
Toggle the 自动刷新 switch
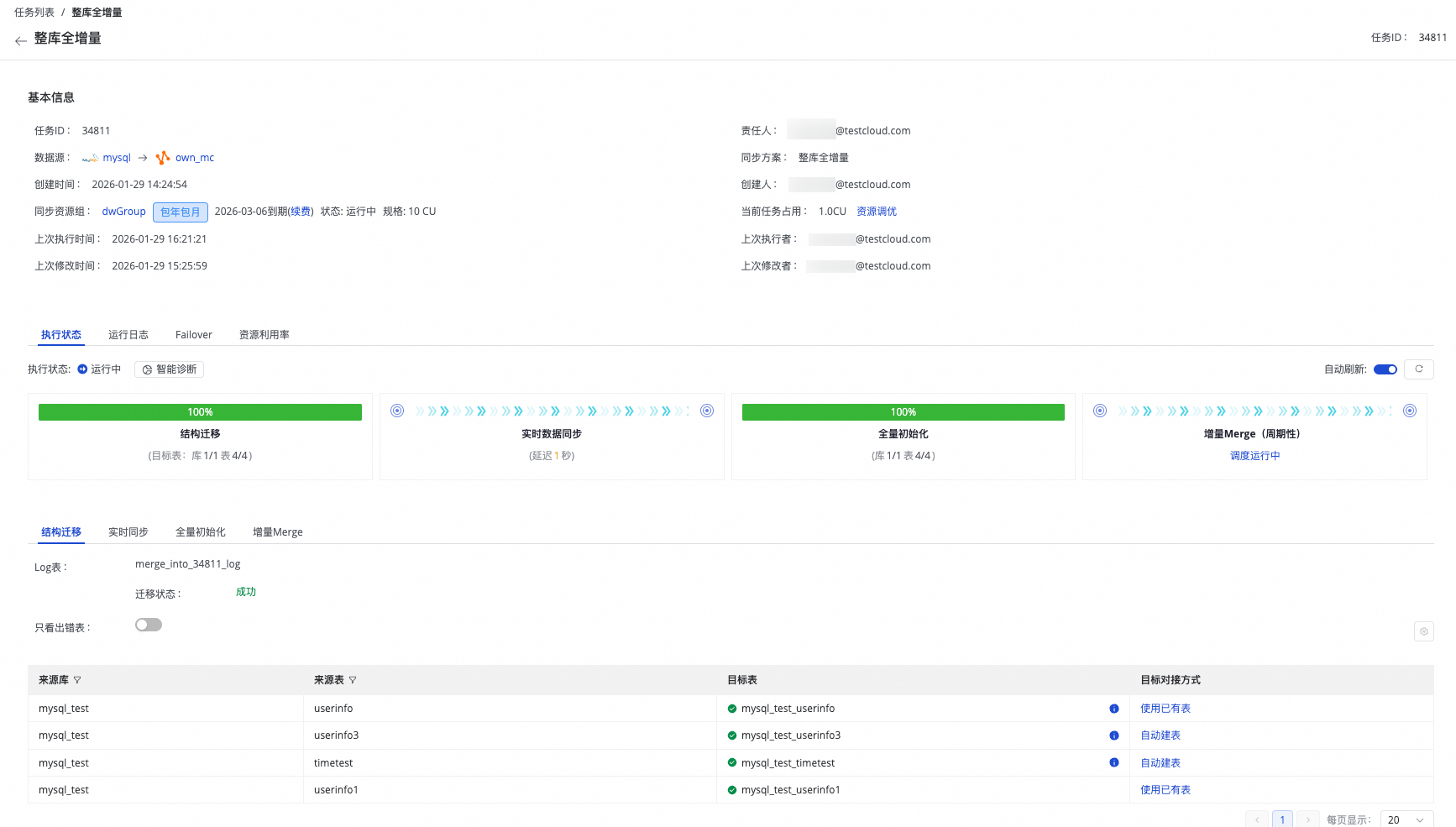click(1385, 369)
